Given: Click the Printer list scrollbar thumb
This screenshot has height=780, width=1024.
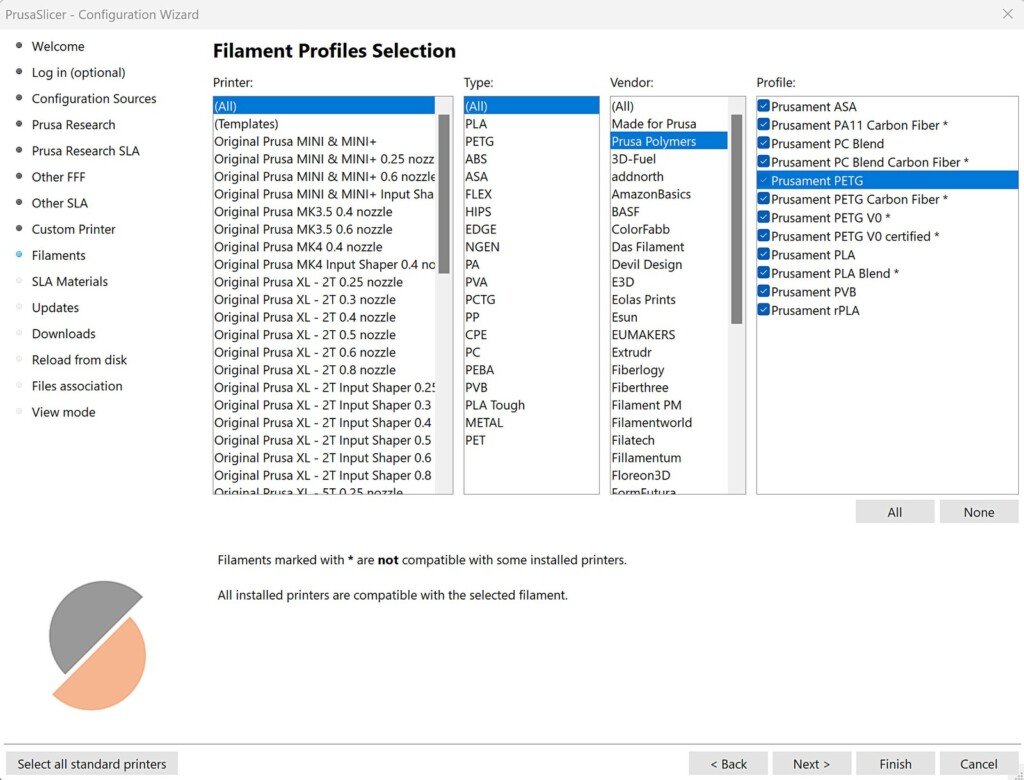Looking at the screenshot, I should click(x=443, y=194).
